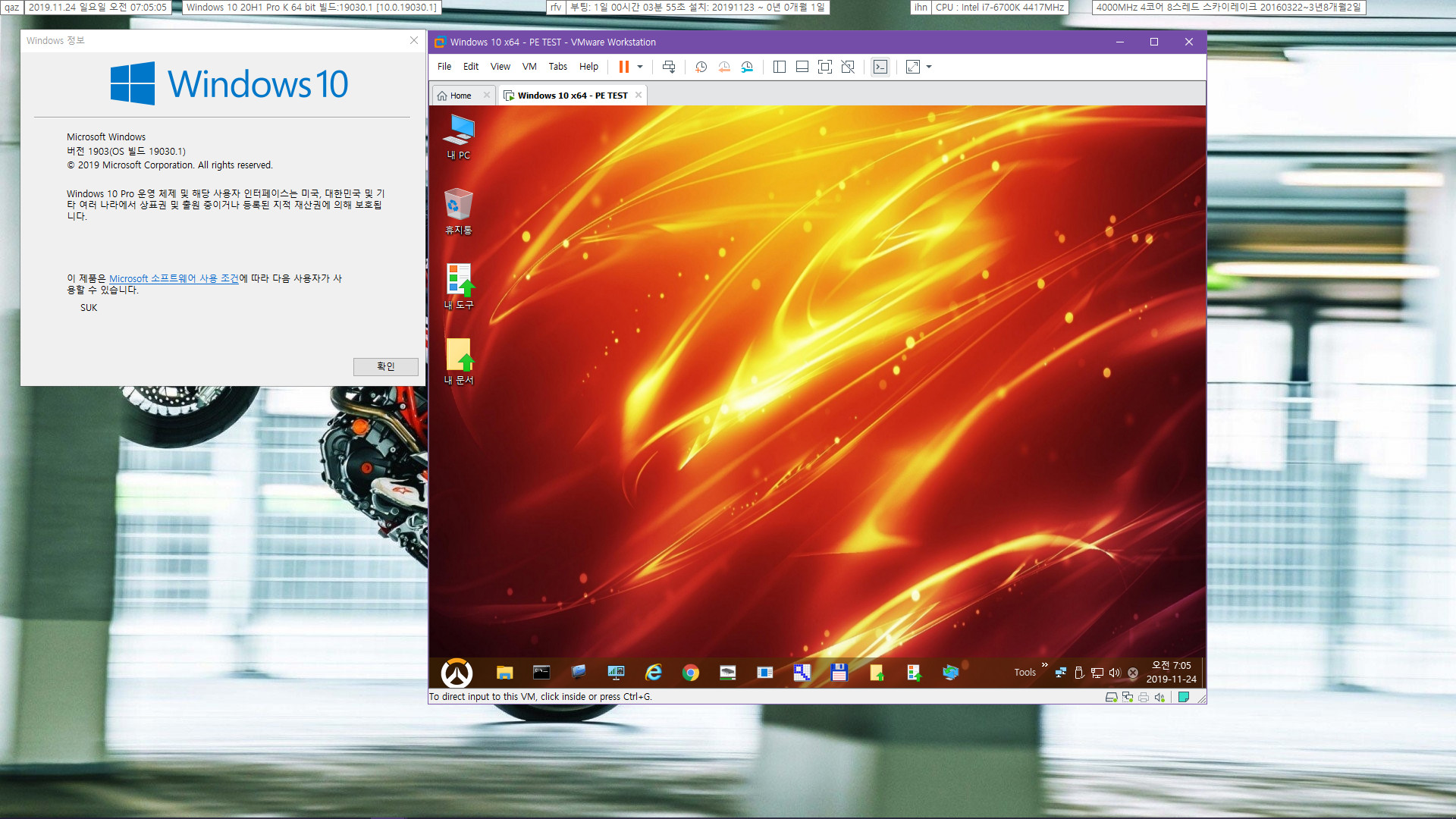Select the 내 PC desktop icon

[458, 136]
